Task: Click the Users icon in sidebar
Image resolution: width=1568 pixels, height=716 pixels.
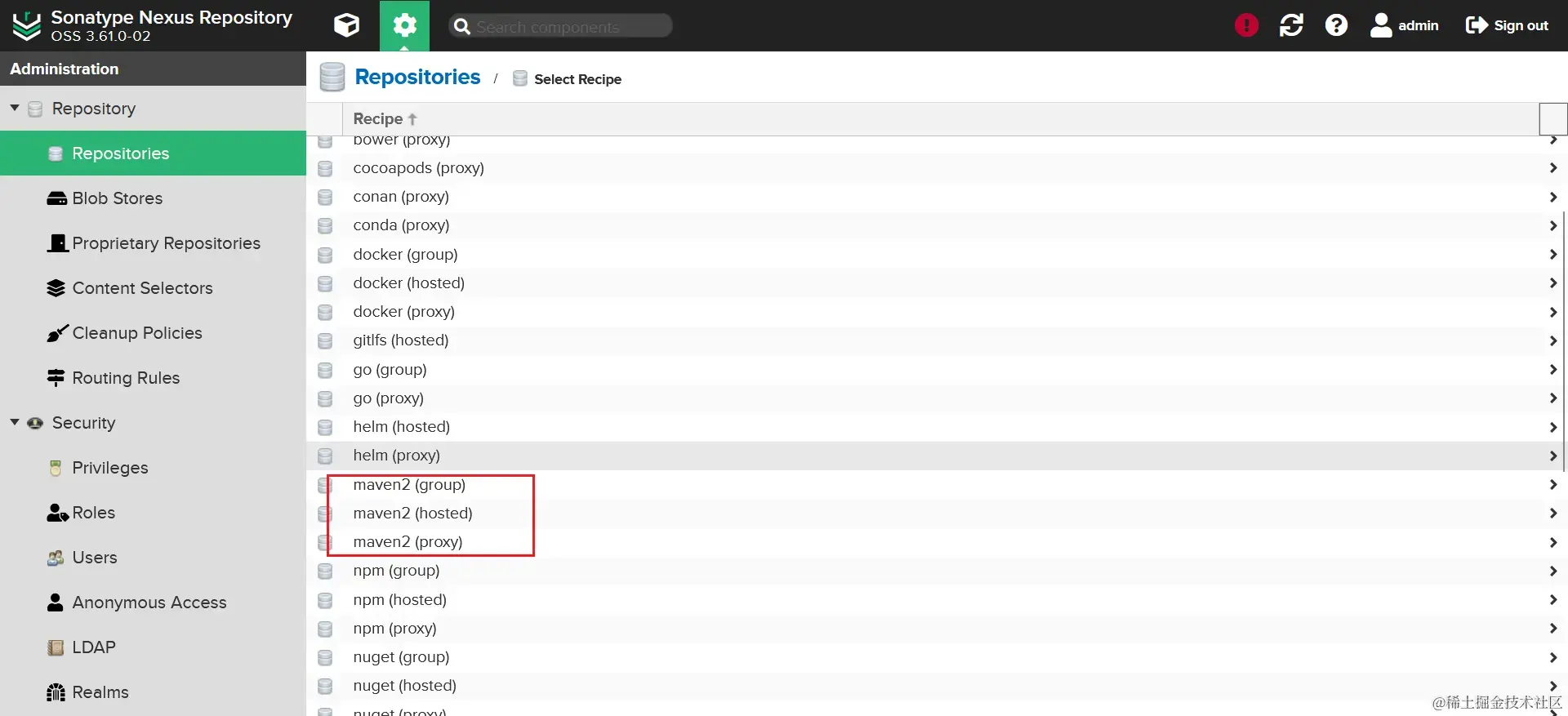Action: (56, 558)
